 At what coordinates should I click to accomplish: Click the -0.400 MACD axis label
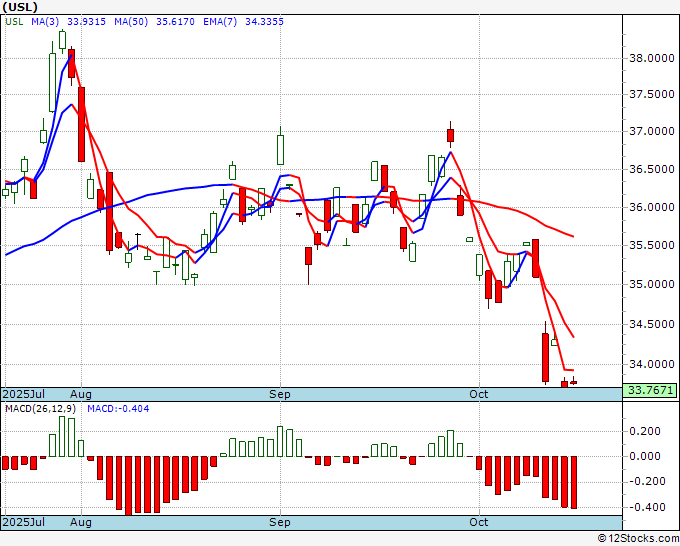click(x=645, y=507)
